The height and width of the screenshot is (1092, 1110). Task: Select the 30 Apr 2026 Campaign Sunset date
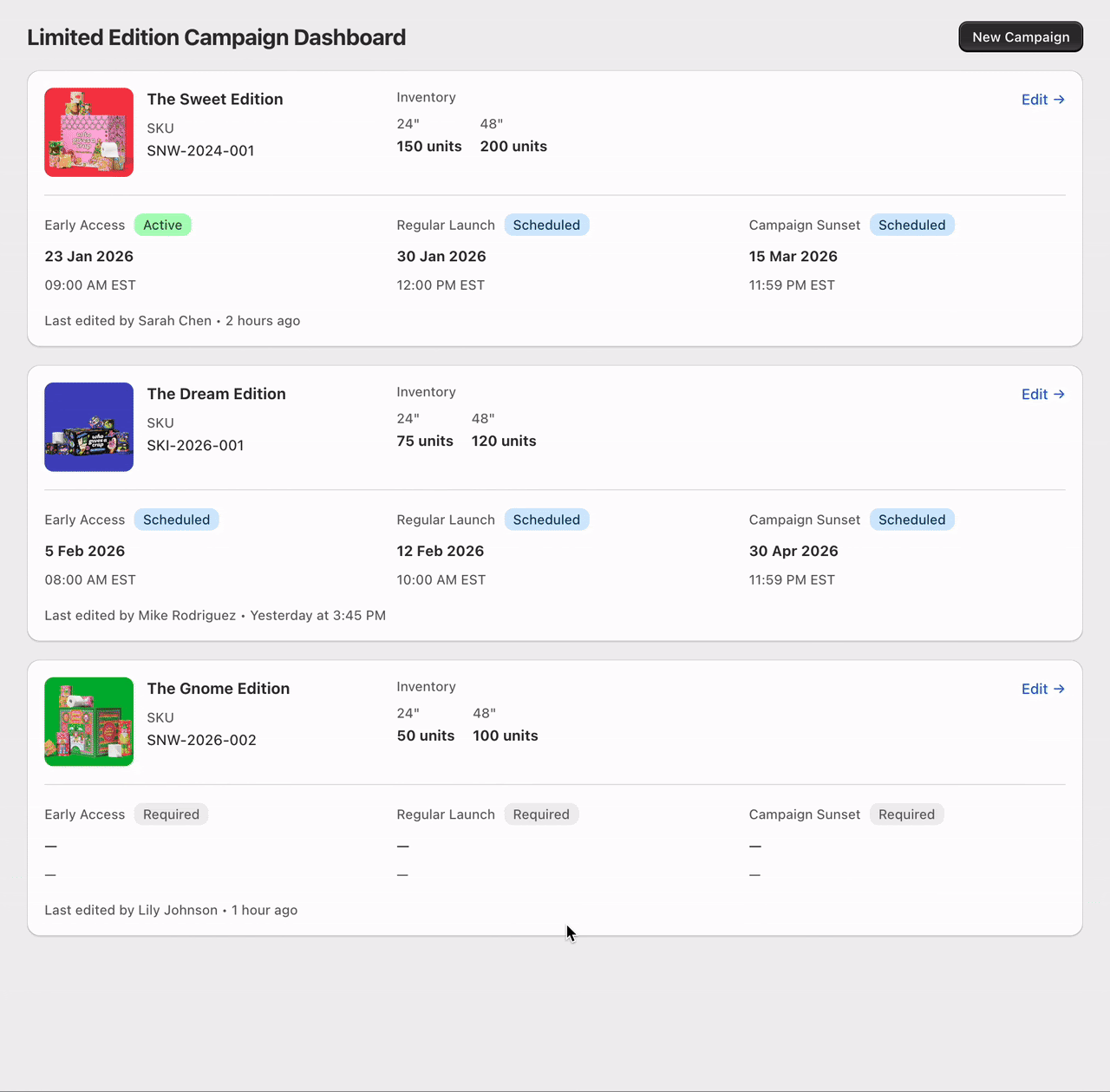793,551
